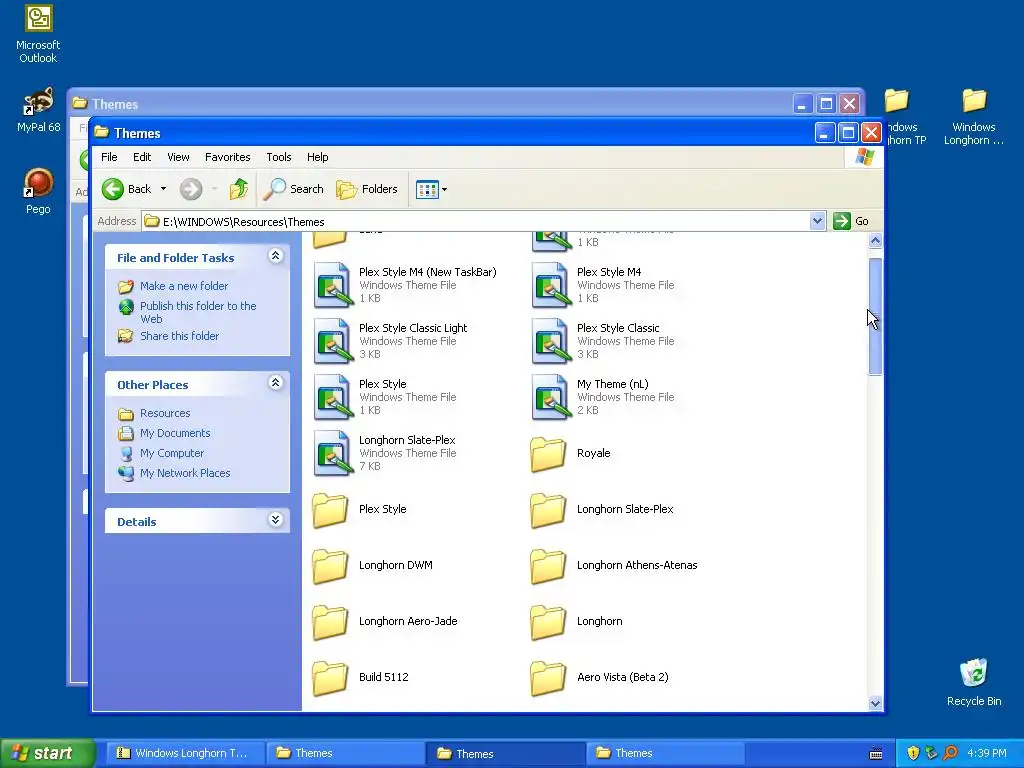
Task: Select the Longhorn Slate-Plex theme file icon
Action: [x=333, y=453]
